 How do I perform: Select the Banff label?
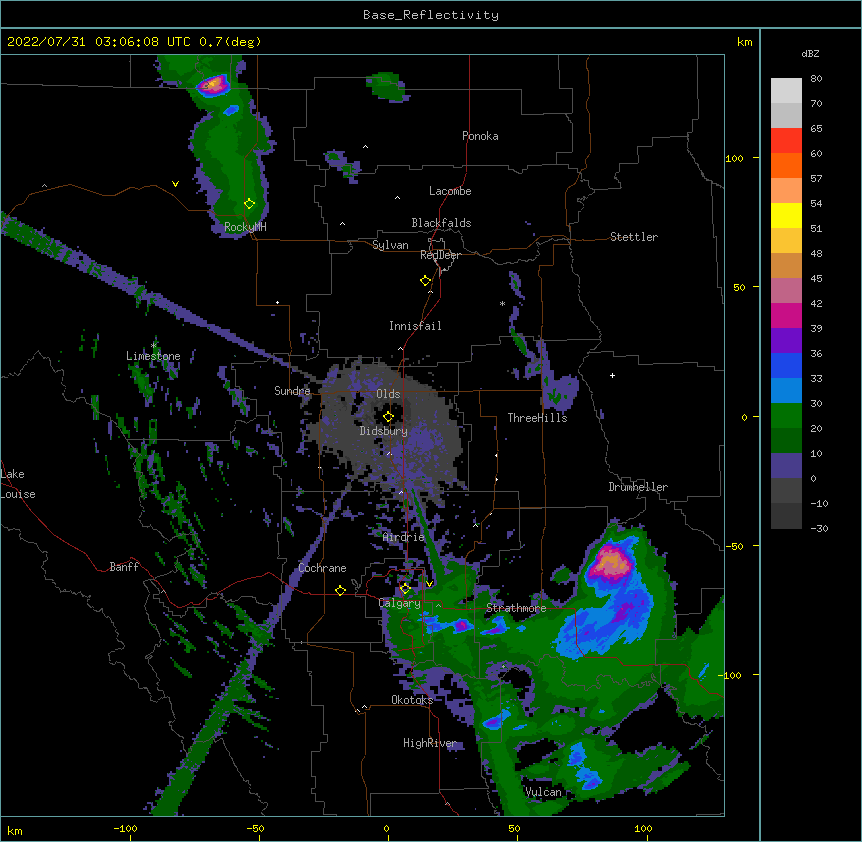click(124, 567)
